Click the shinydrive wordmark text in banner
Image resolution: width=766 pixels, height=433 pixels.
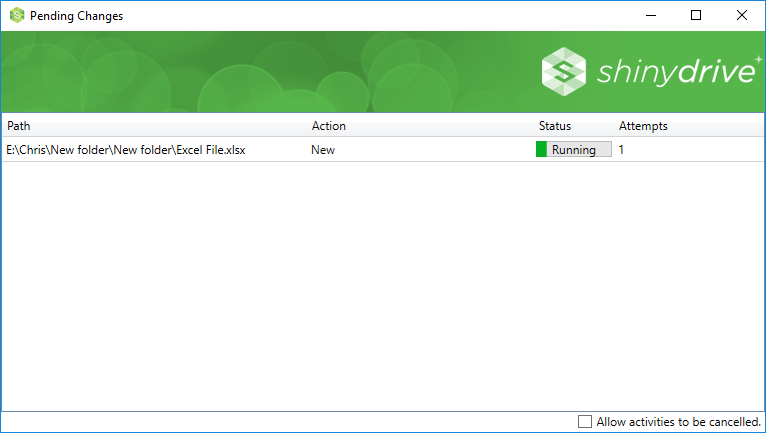[675, 72]
